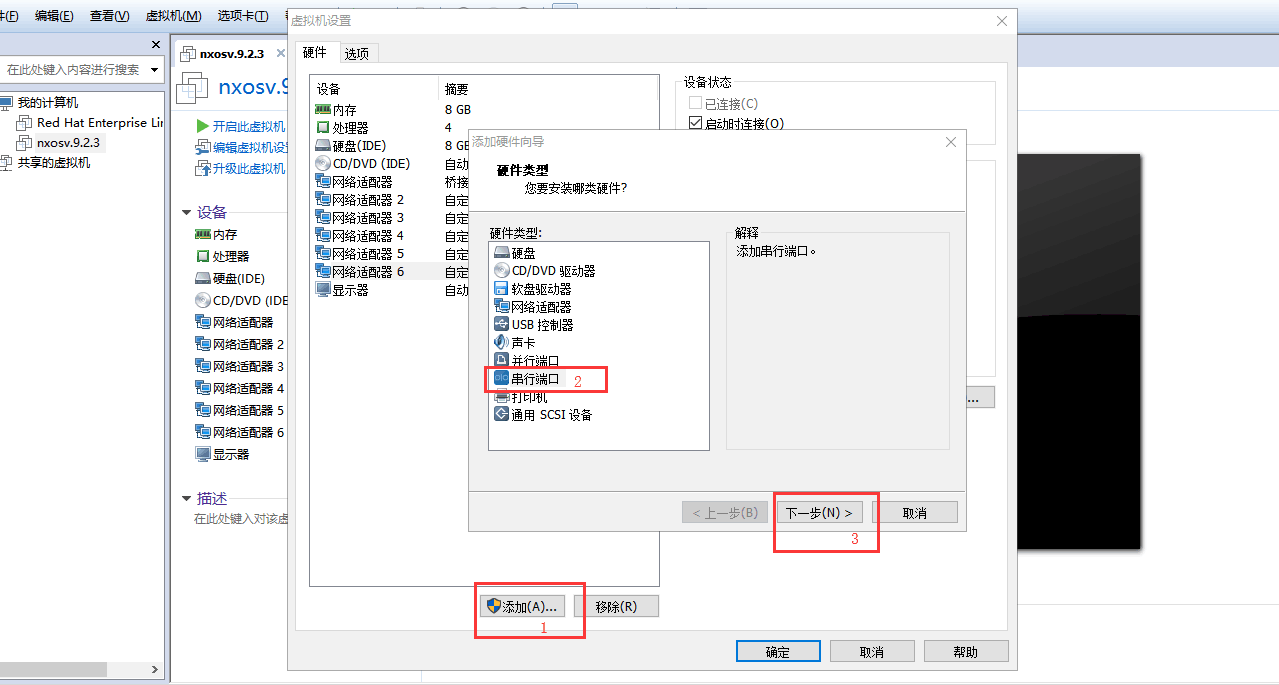Select the 内存 memory module icon in sidebar
Image resolution: width=1279 pixels, height=685 pixels.
coord(202,234)
